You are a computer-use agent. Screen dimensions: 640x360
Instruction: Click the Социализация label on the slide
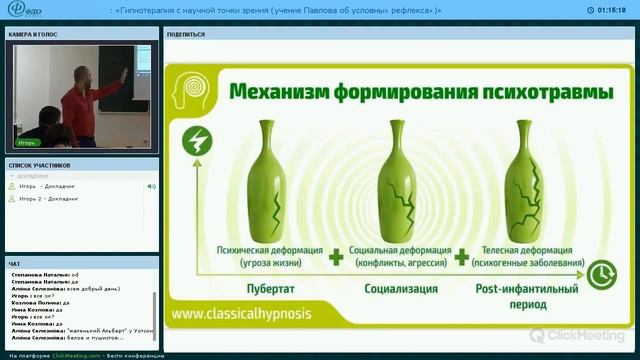(x=401, y=289)
